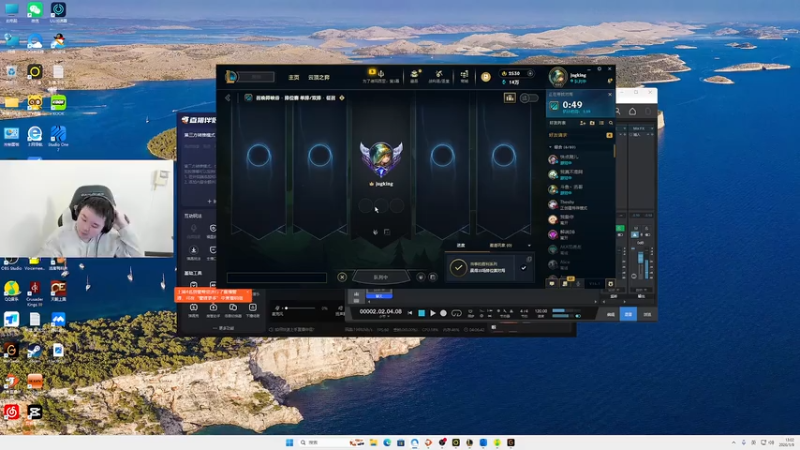800x450 pixels.
Task: Click the League of Legends logo icon
Action: pyautogui.click(x=231, y=77)
